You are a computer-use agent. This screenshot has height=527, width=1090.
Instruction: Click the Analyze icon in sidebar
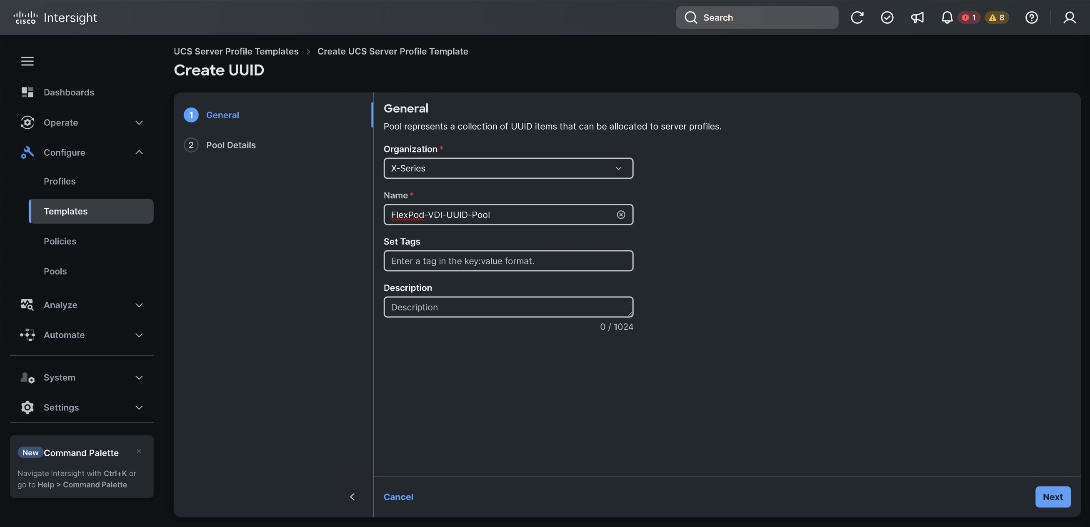[27, 305]
